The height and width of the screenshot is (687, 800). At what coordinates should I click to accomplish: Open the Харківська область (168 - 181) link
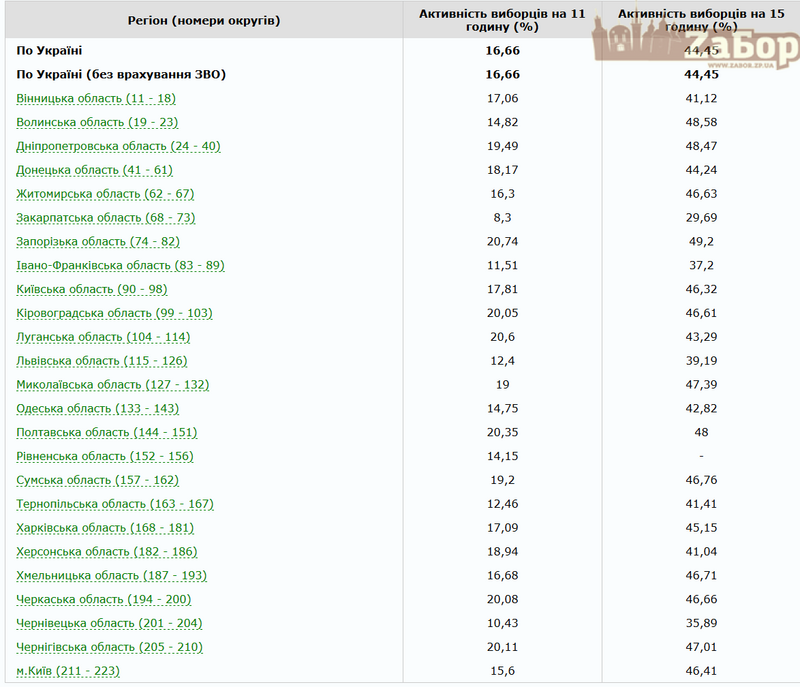coord(105,528)
